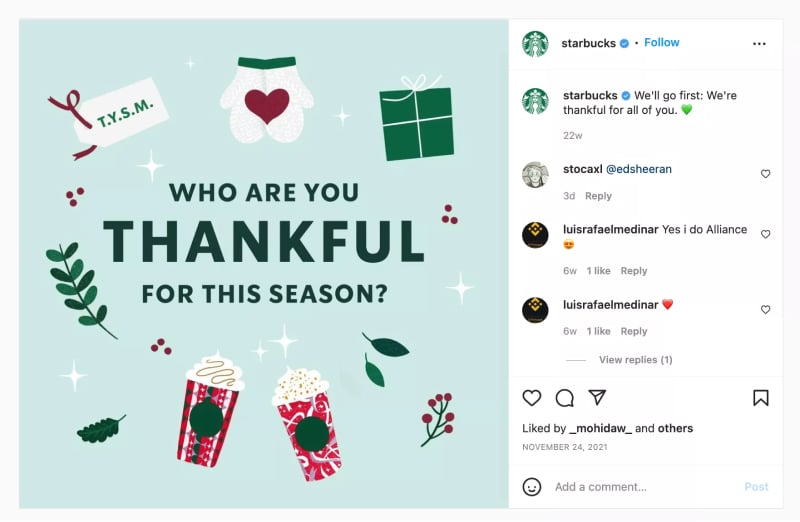This screenshot has height=522, width=800.
Task: Click the Post button
Action: (756, 487)
